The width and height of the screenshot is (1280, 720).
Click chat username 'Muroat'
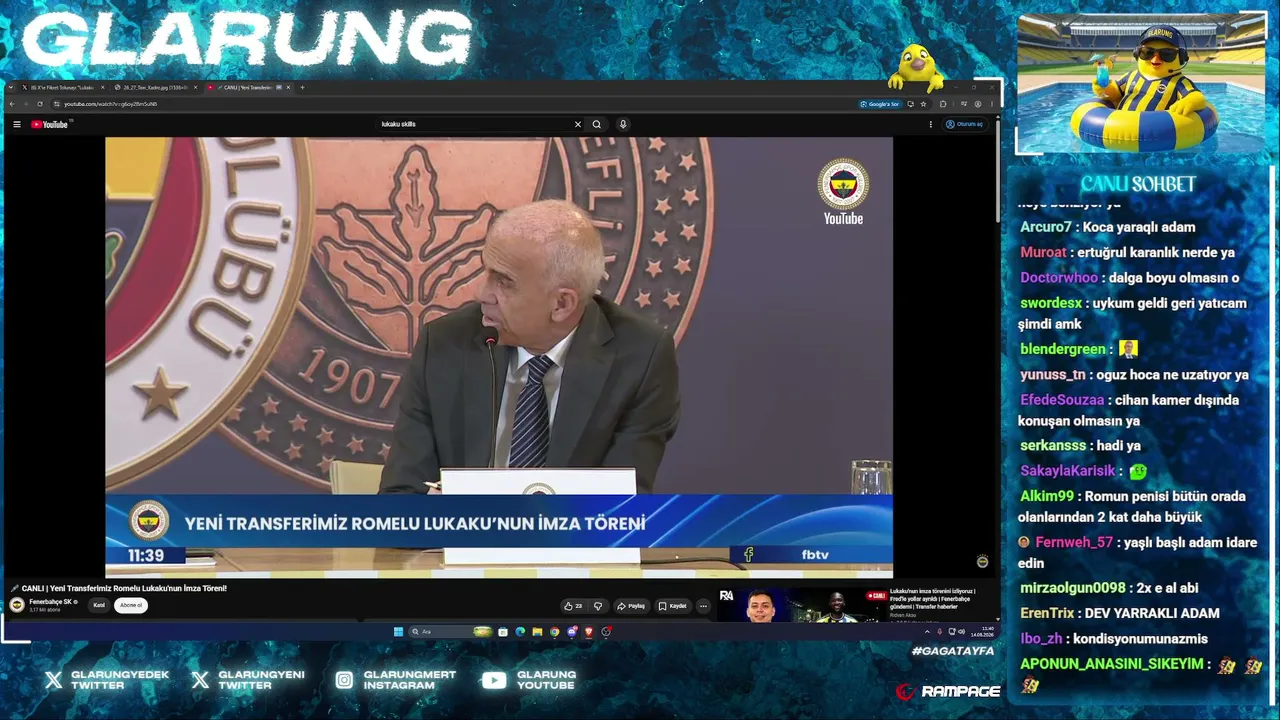(x=1043, y=253)
